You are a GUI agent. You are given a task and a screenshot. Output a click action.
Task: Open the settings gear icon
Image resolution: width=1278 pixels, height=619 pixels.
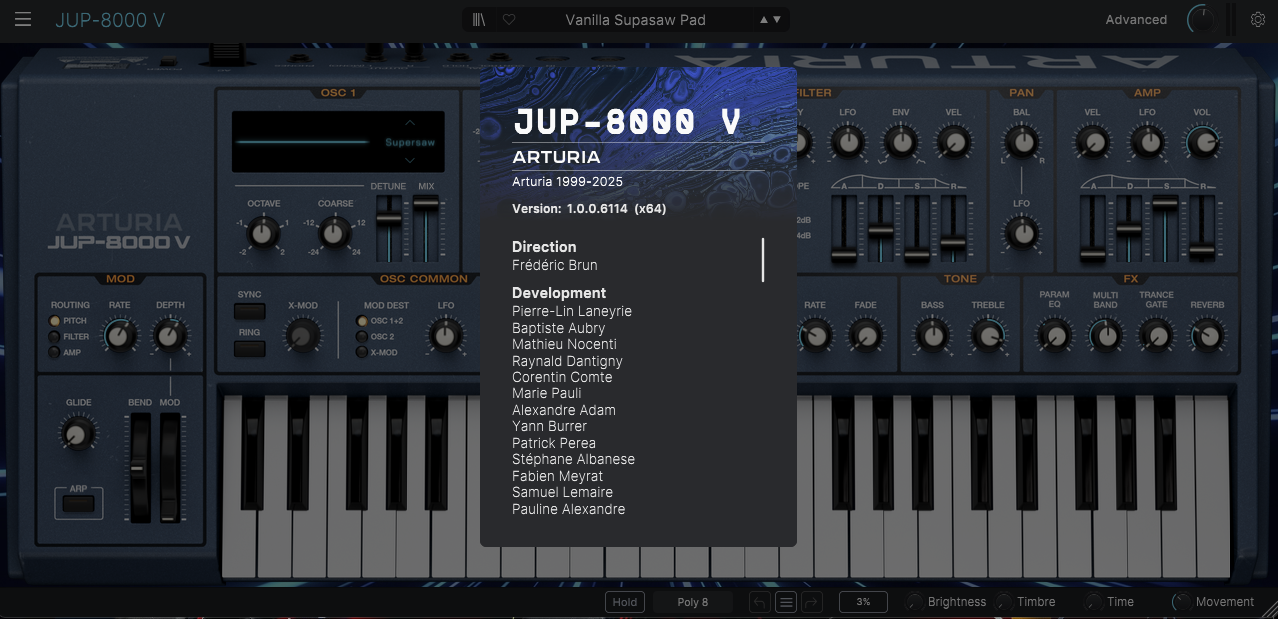(1258, 19)
